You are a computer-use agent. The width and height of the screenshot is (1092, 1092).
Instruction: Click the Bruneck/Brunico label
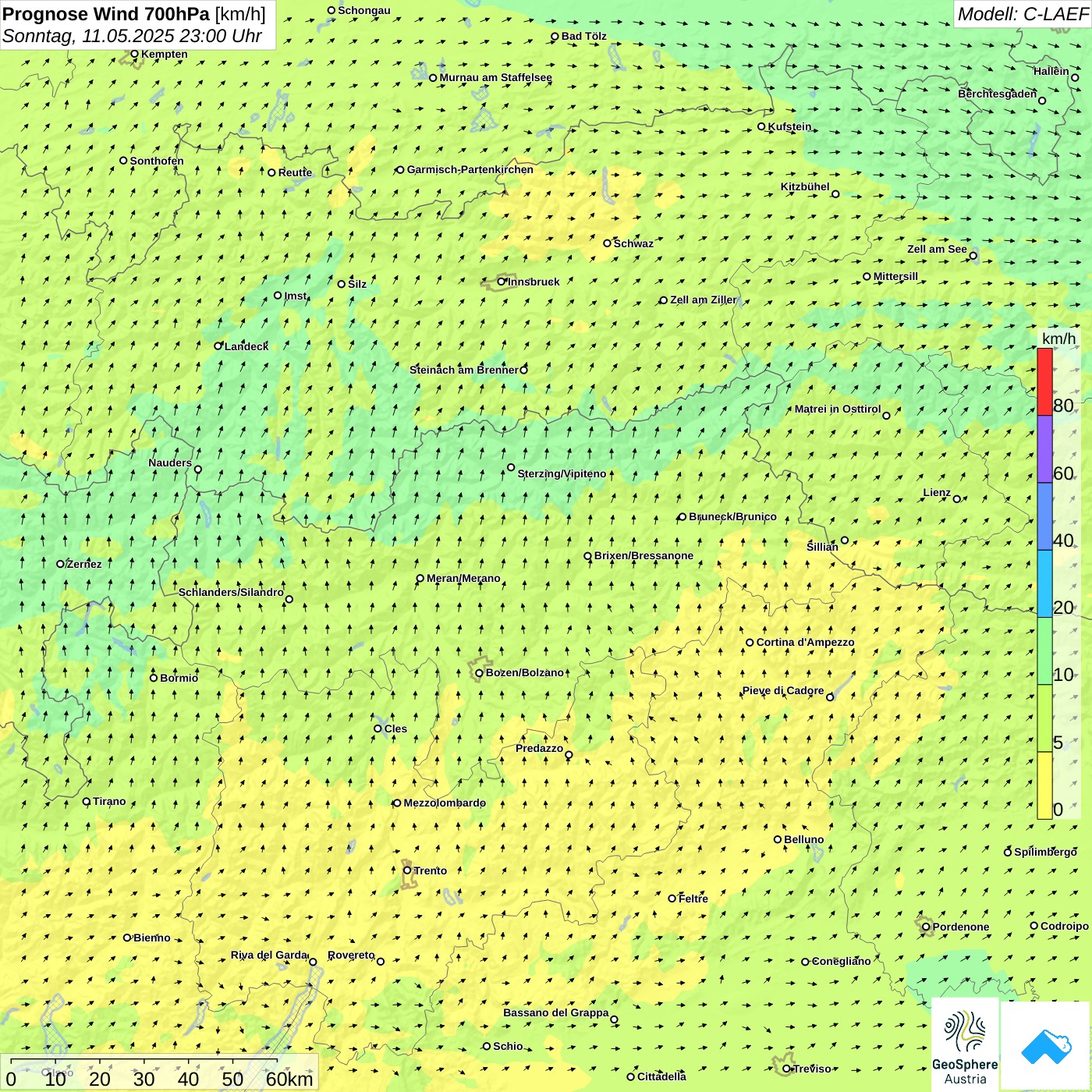[x=732, y=516]
